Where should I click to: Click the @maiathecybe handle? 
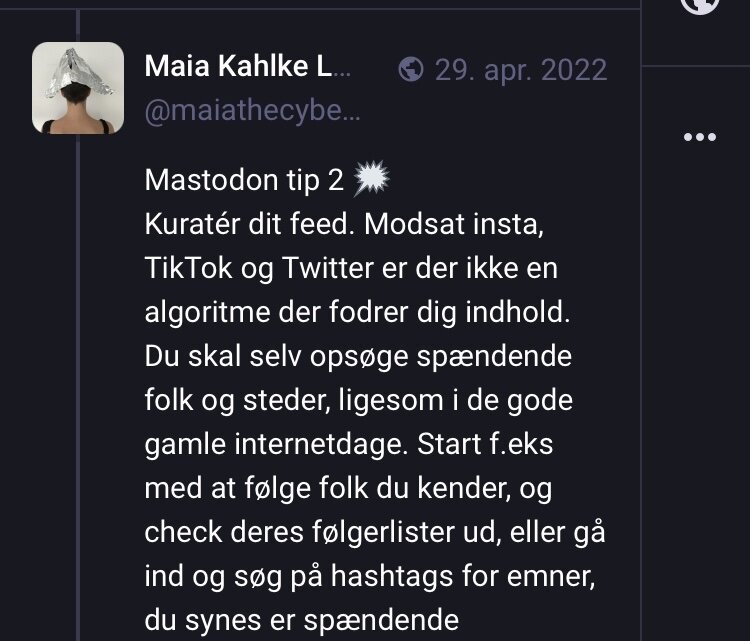[251, 111]
